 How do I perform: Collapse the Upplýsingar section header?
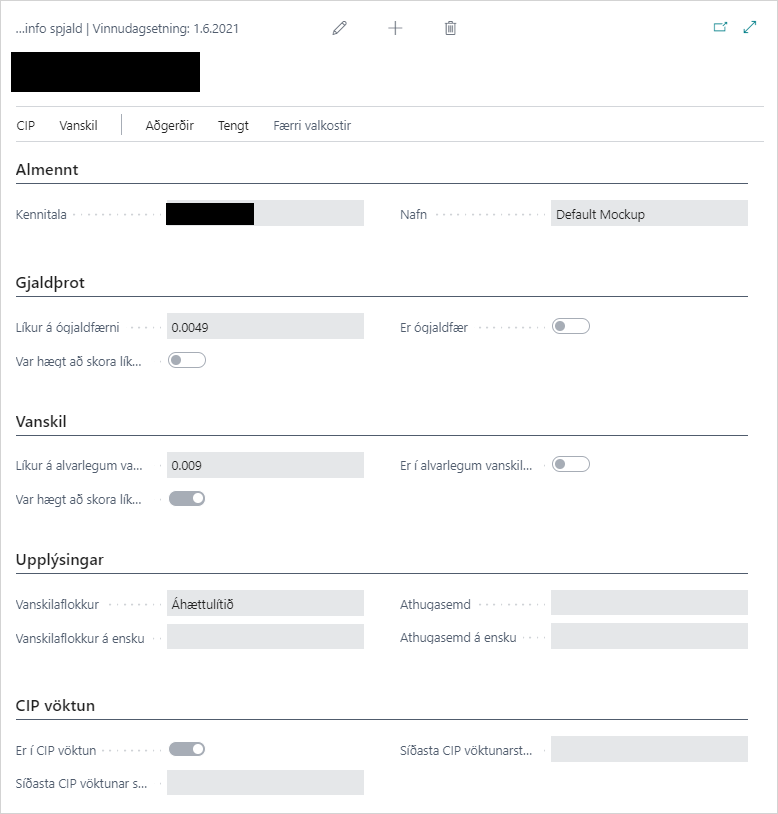pos(60,559)
